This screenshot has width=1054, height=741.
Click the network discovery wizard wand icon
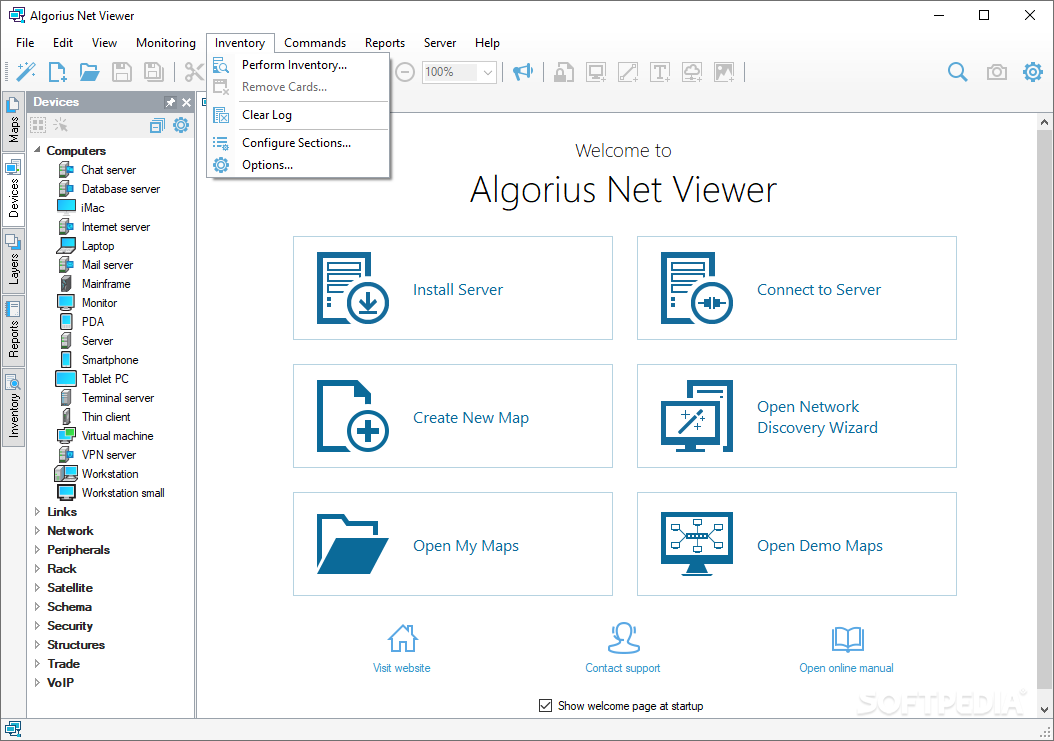26,72
